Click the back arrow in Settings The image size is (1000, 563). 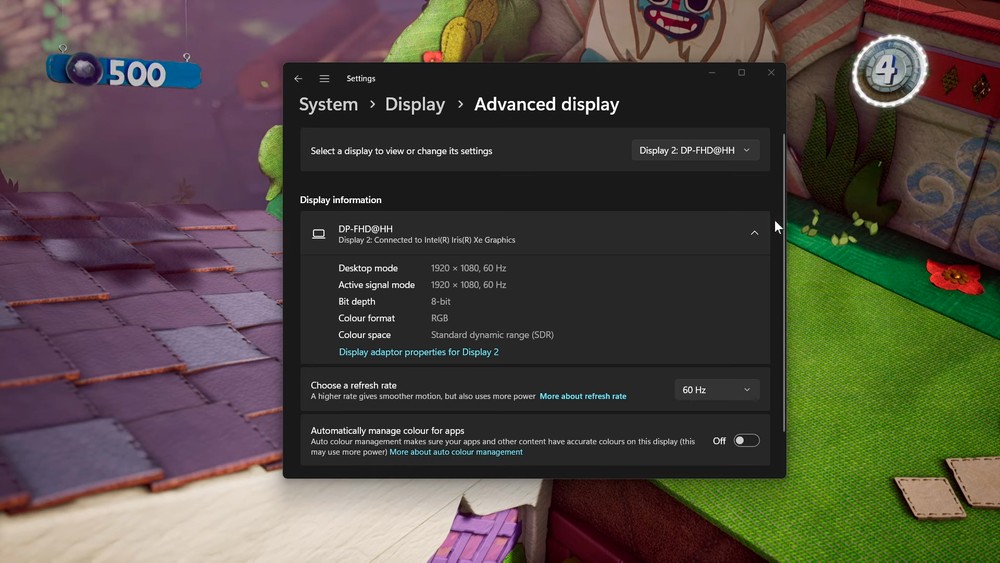pyautogui.click(x=298, y=79)
